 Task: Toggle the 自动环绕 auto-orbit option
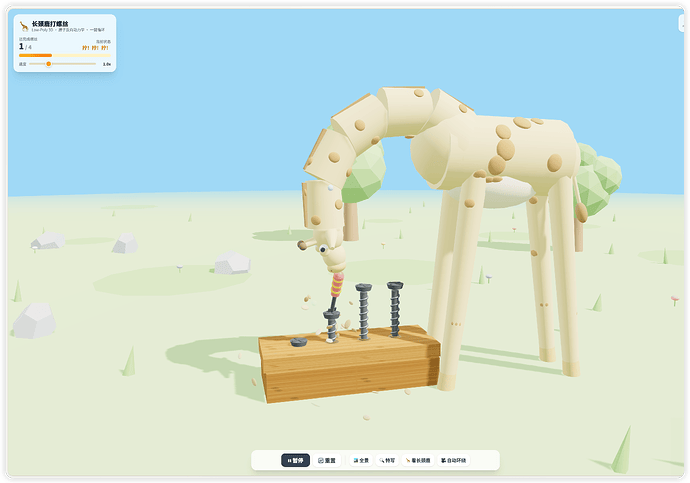(453, 461)
